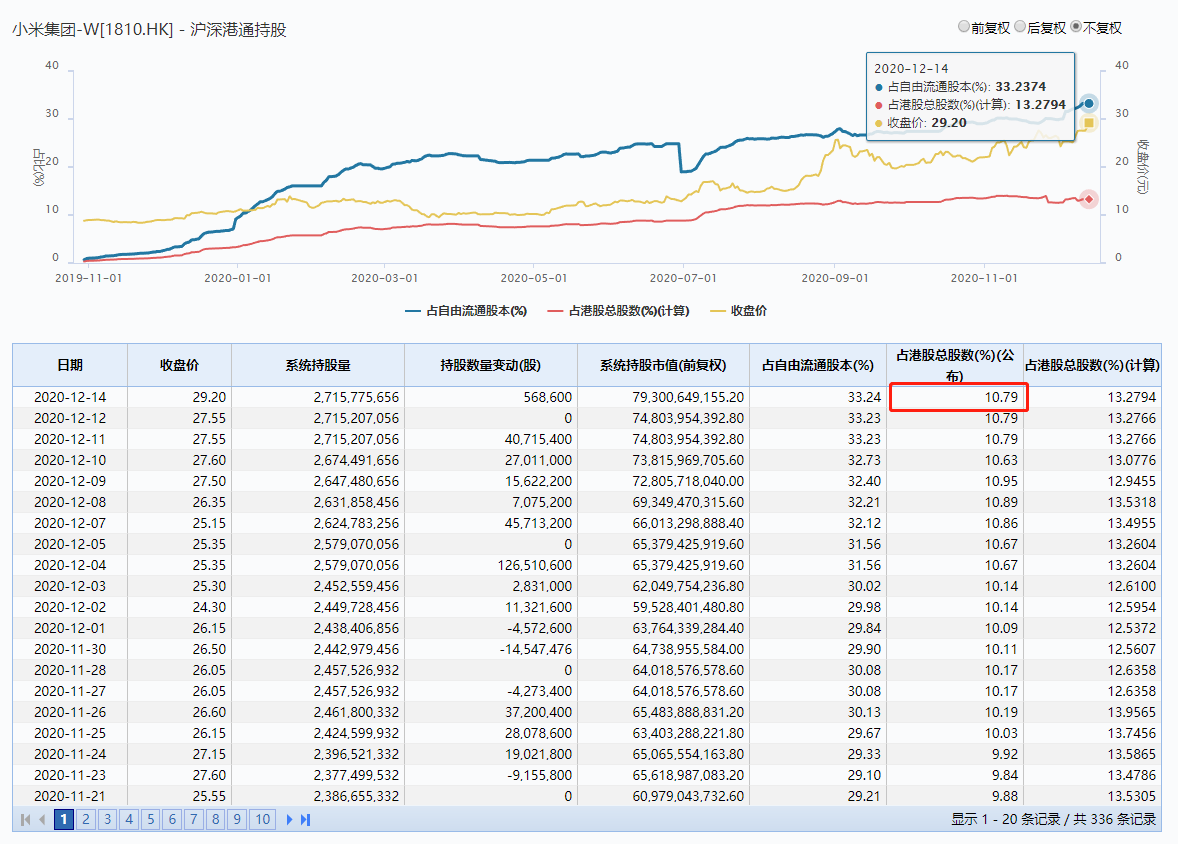
Task: Open page 10 of records
Action: coord(263,819)
